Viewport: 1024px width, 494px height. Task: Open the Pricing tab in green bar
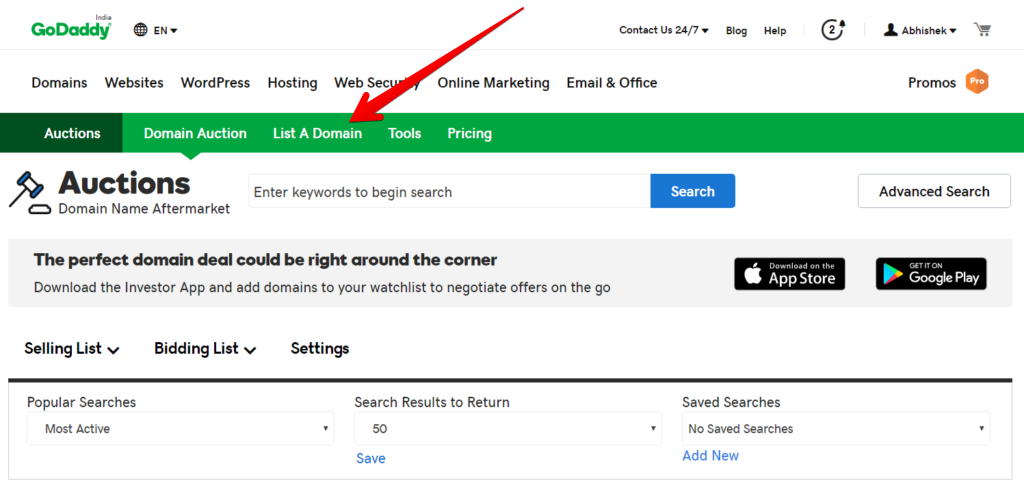coord(470,133)
